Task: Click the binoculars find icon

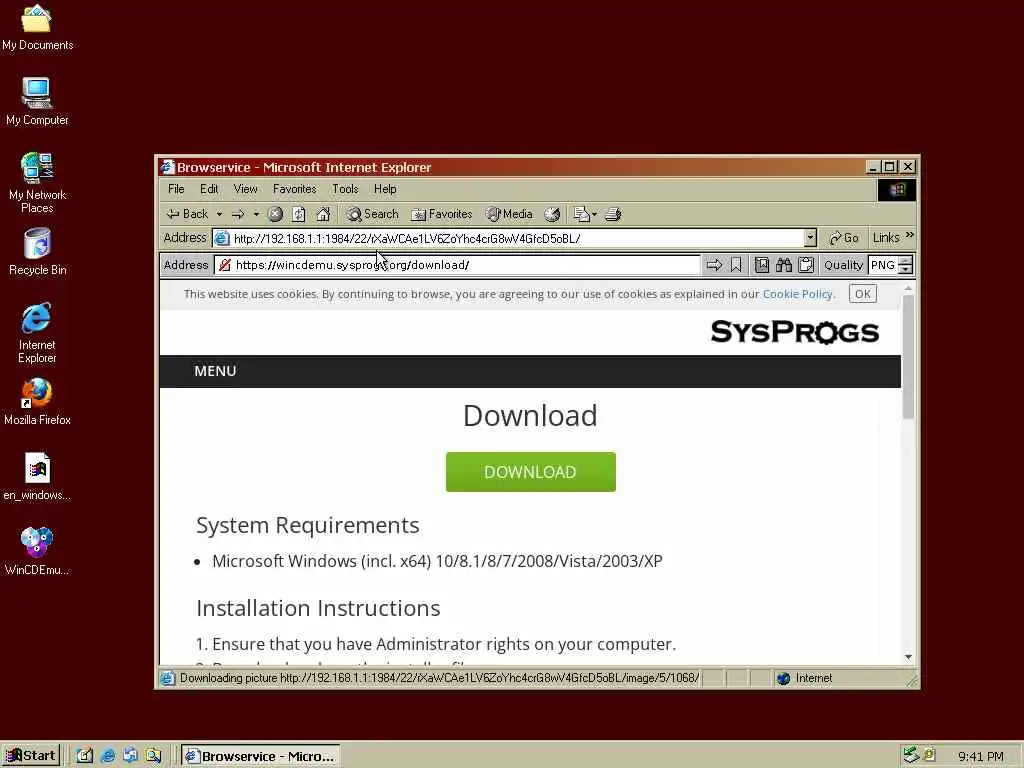Action: (x=784, y=264)
